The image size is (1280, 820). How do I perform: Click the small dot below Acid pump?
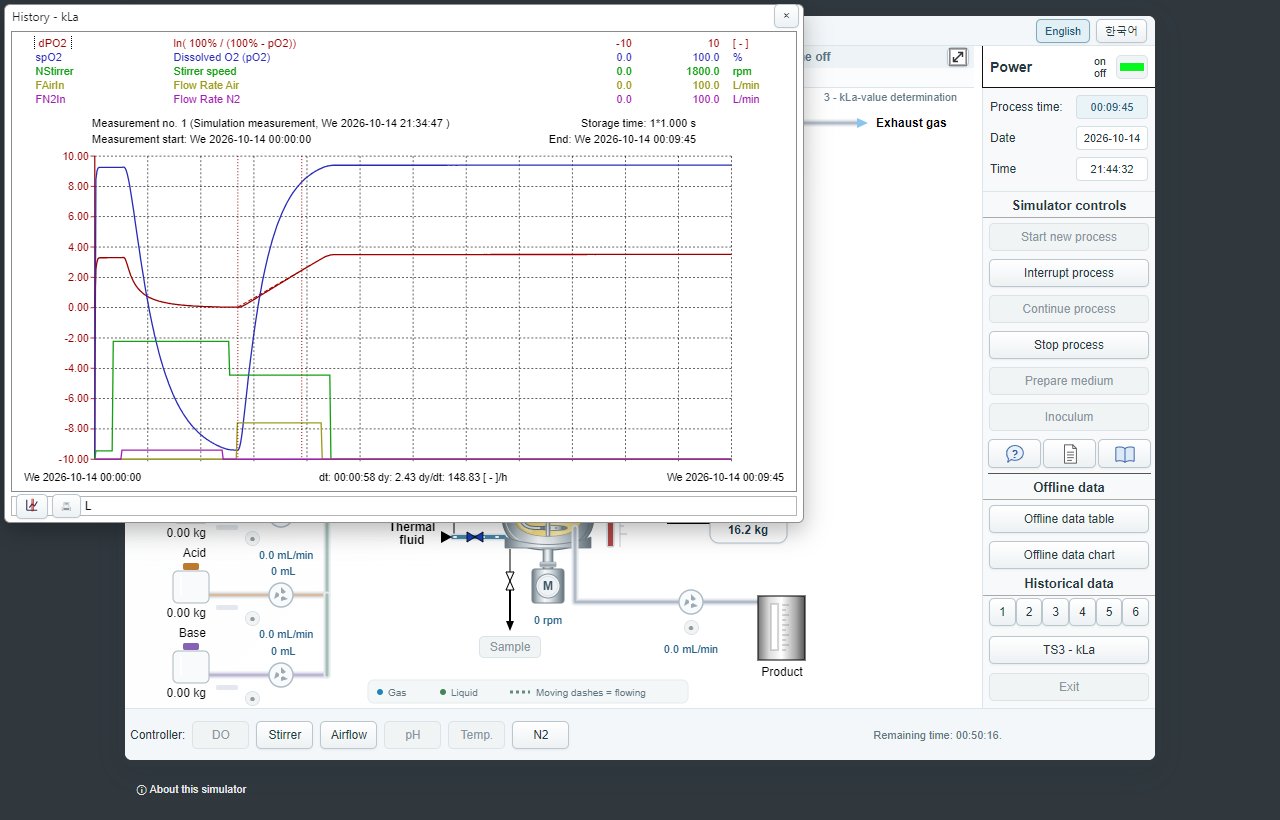pos(252,619)
